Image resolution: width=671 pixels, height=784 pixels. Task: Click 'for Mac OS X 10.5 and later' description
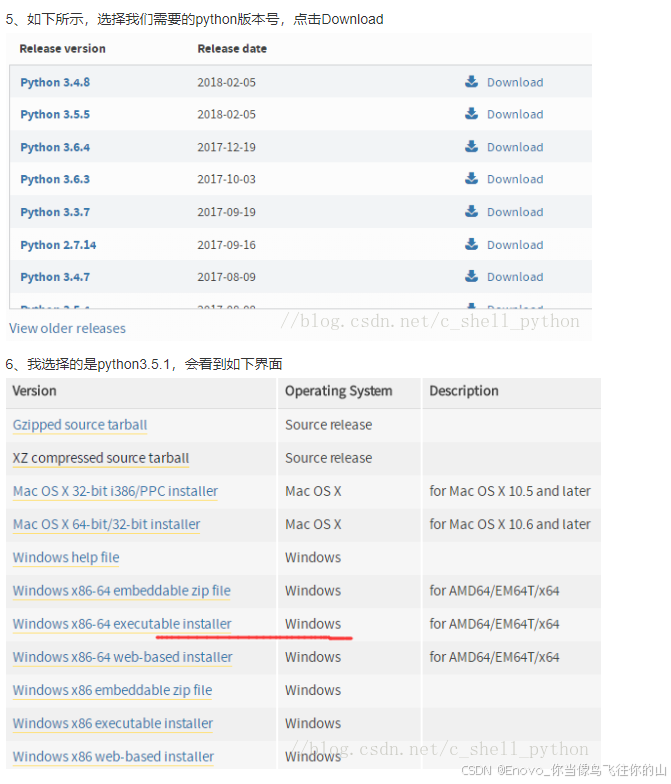510,492
